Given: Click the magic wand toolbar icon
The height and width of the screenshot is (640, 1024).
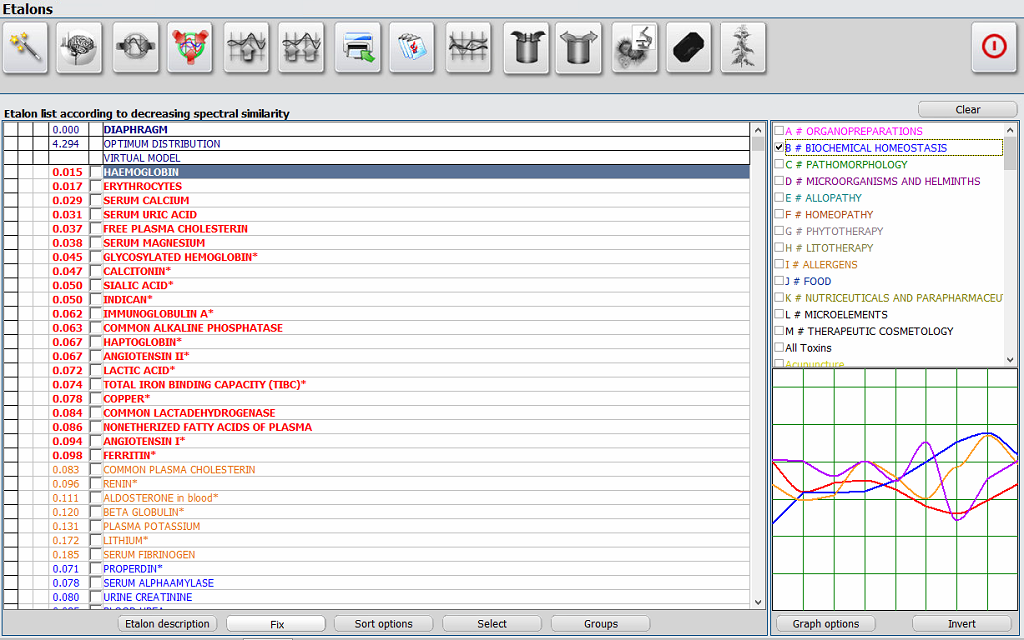Looking at the screenshot, I should 26,47.
